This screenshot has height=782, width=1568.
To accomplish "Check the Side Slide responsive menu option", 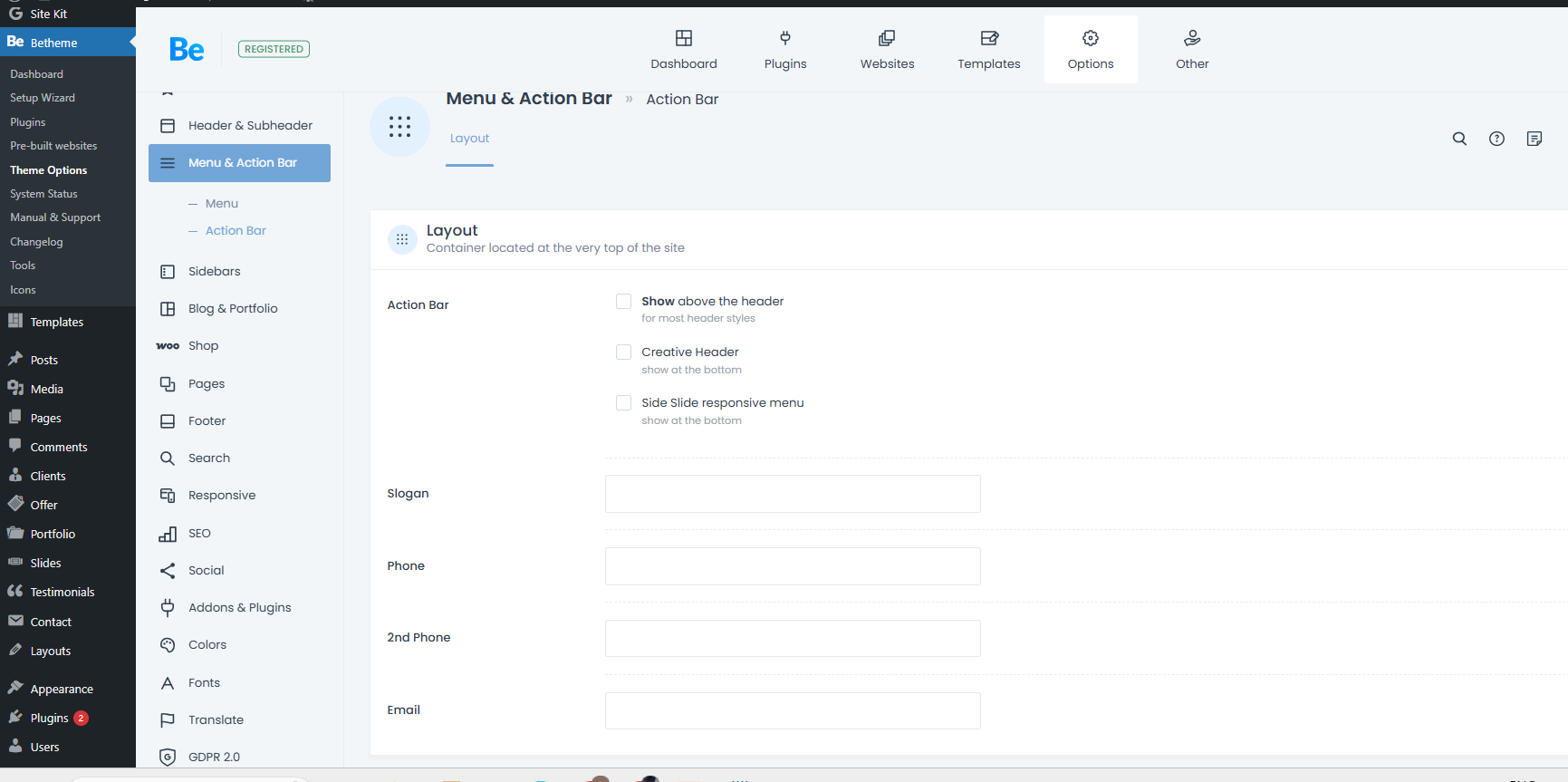I will click(623, 403).
